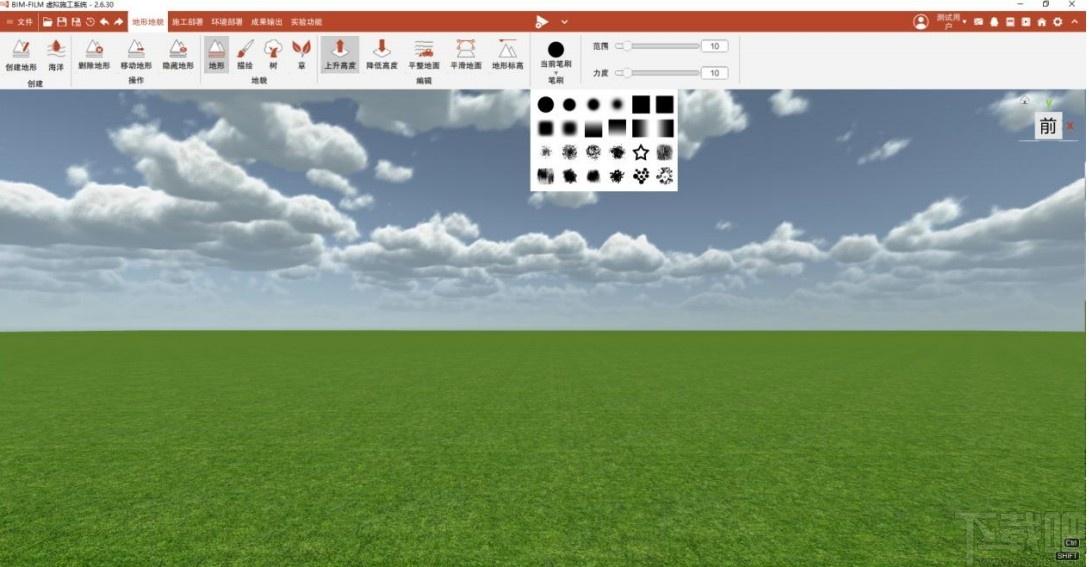Viewport: 1089px width, 567px height.
Task: Open the user account dropdown arrow
Action: (965, 22)
